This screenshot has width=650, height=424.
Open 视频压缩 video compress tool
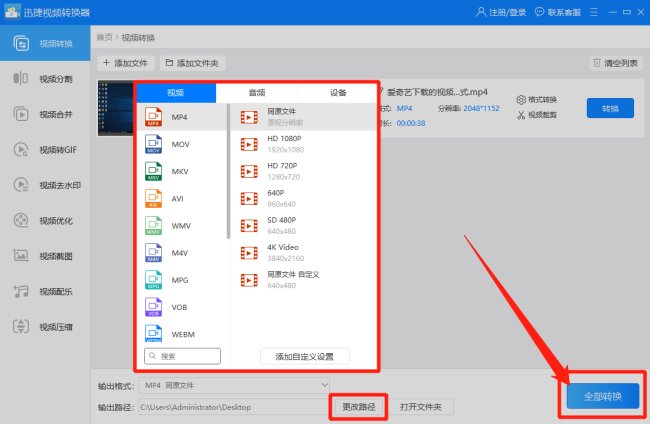(45, 327)
